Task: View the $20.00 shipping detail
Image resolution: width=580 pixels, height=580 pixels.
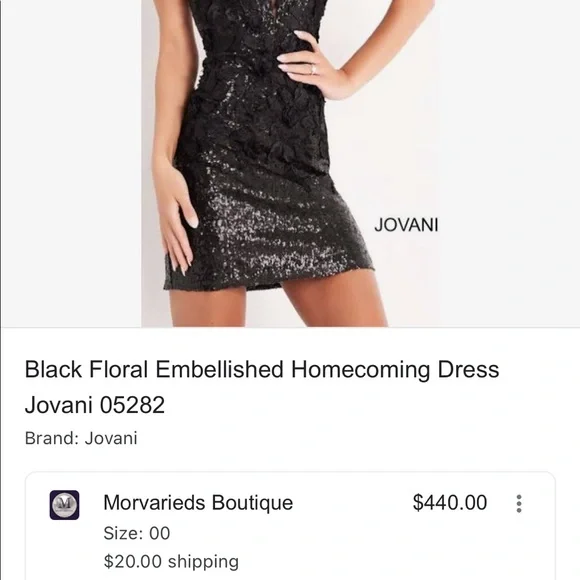Action: tap(171, 562)
